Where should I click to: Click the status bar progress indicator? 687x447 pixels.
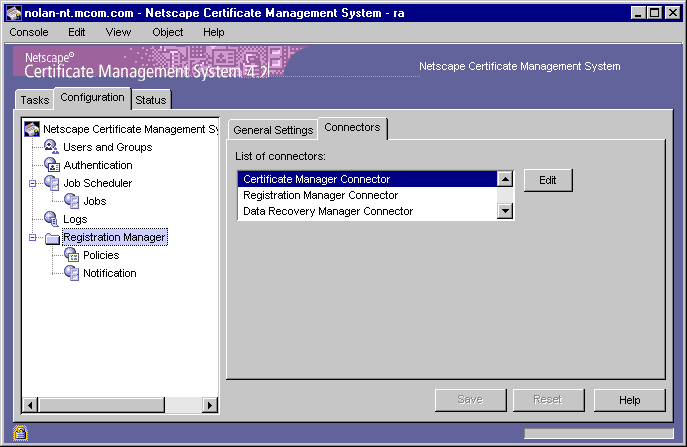pos(598,433)
